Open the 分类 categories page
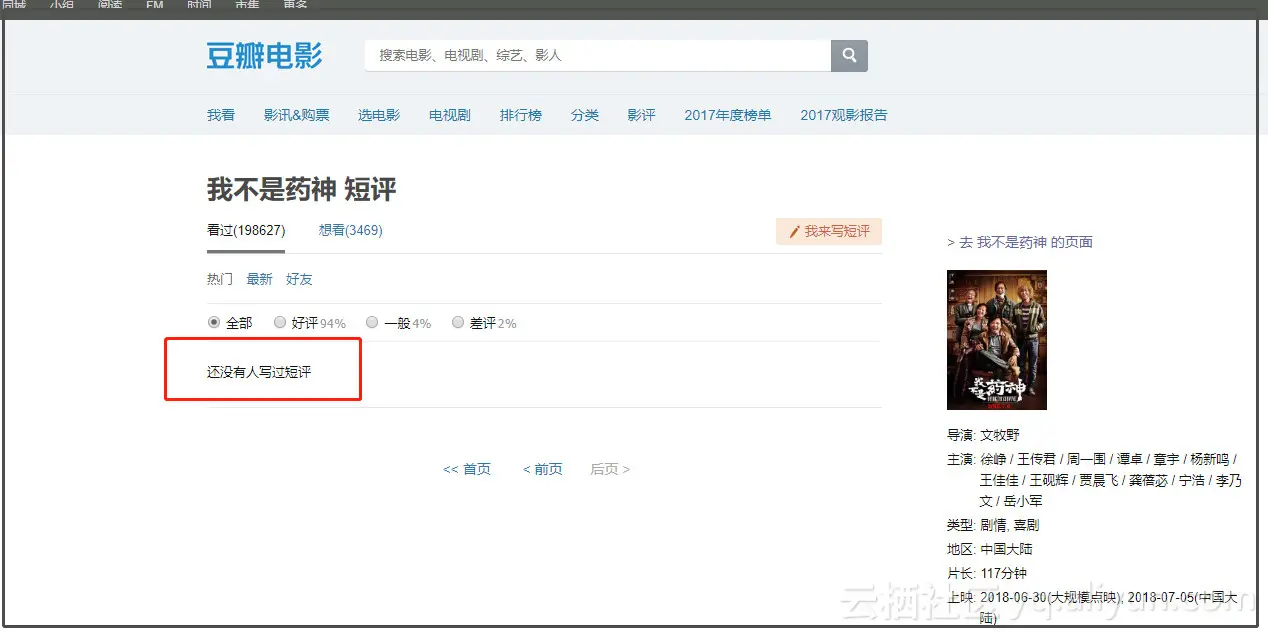This screenshot has width=1268, height=632. (585, 115)
